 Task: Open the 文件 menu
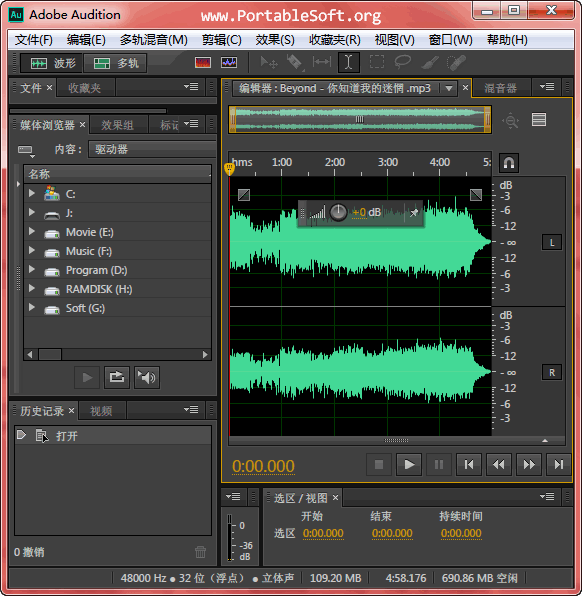coord(33,40)
